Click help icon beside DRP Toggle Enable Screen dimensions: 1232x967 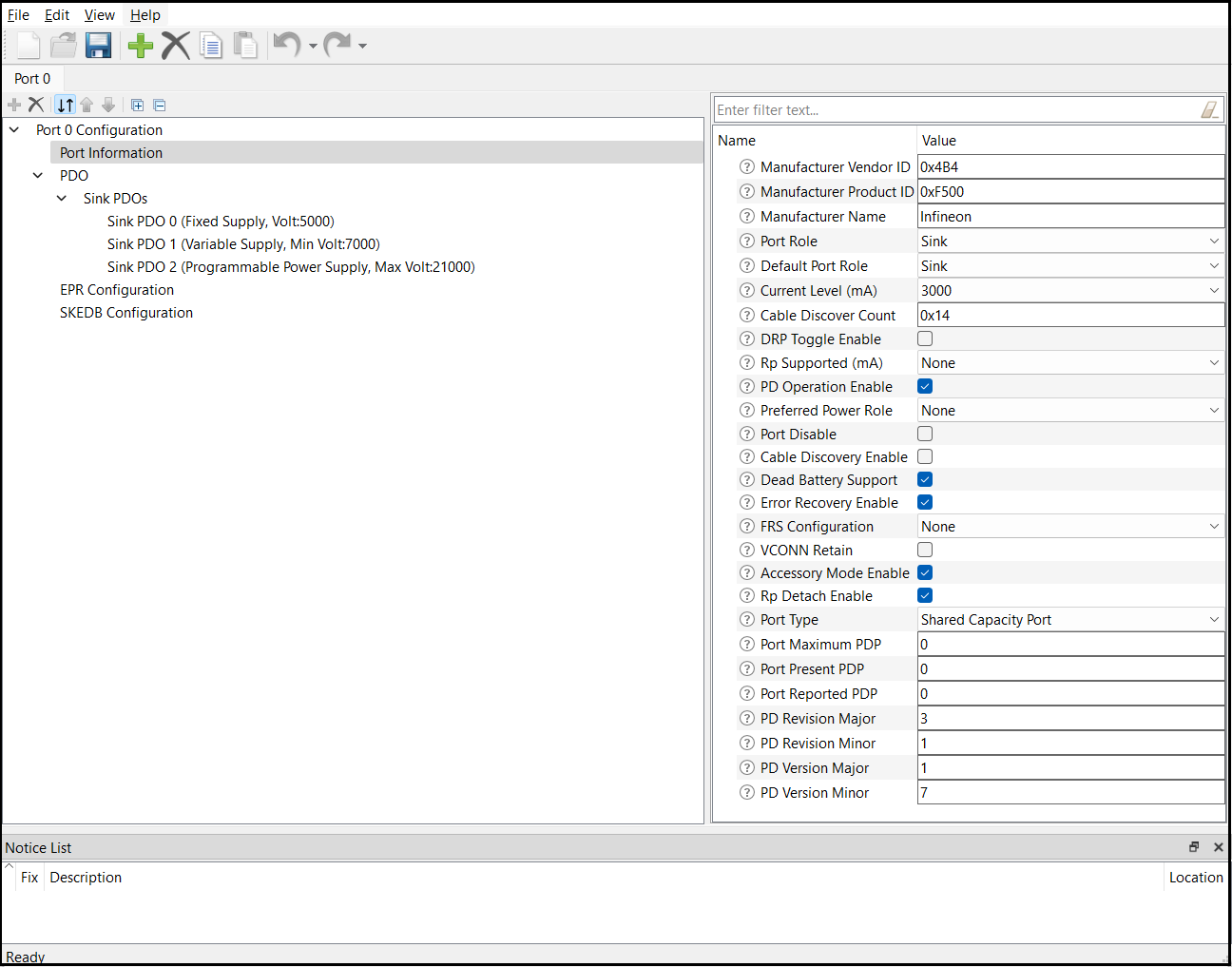(747, 338)
